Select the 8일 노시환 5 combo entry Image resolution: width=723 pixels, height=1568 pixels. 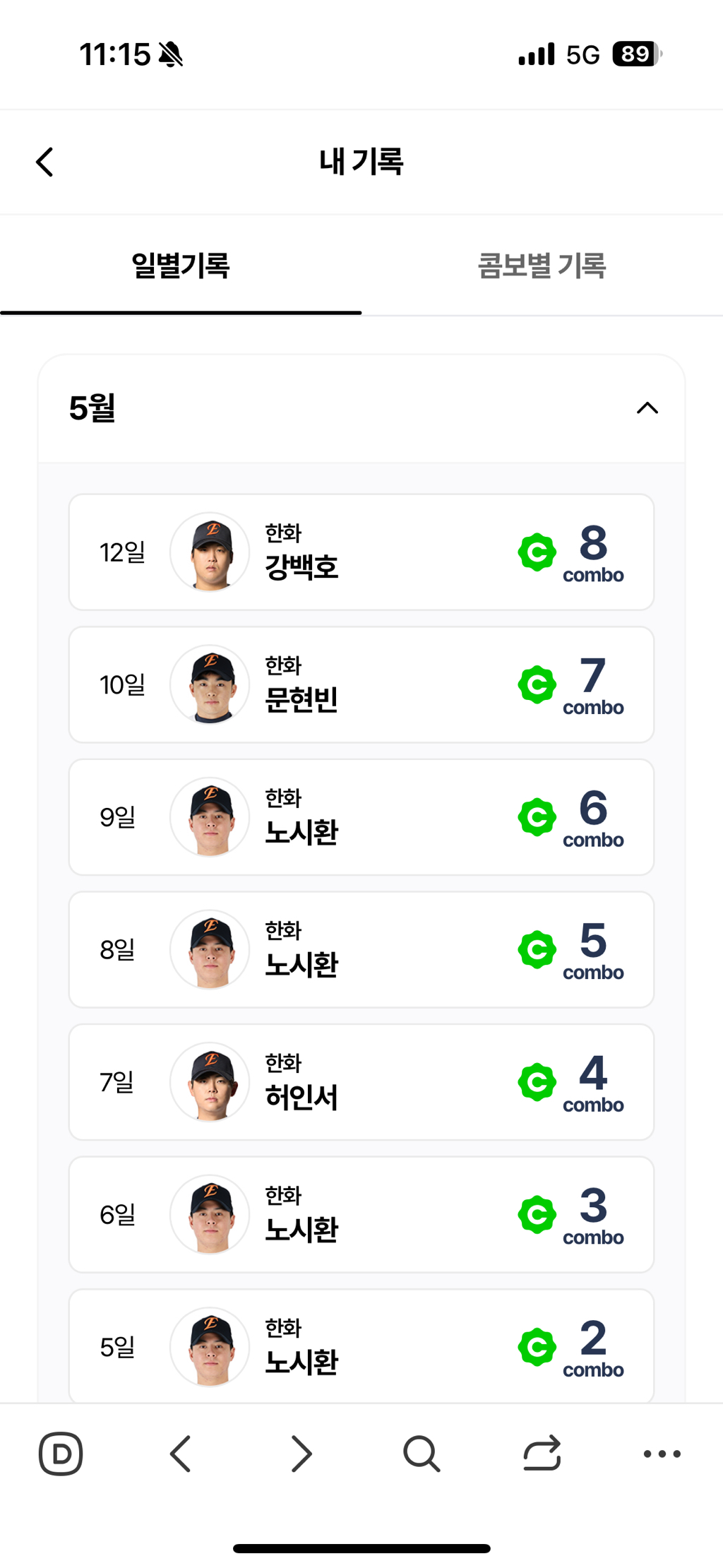(361, 949)
